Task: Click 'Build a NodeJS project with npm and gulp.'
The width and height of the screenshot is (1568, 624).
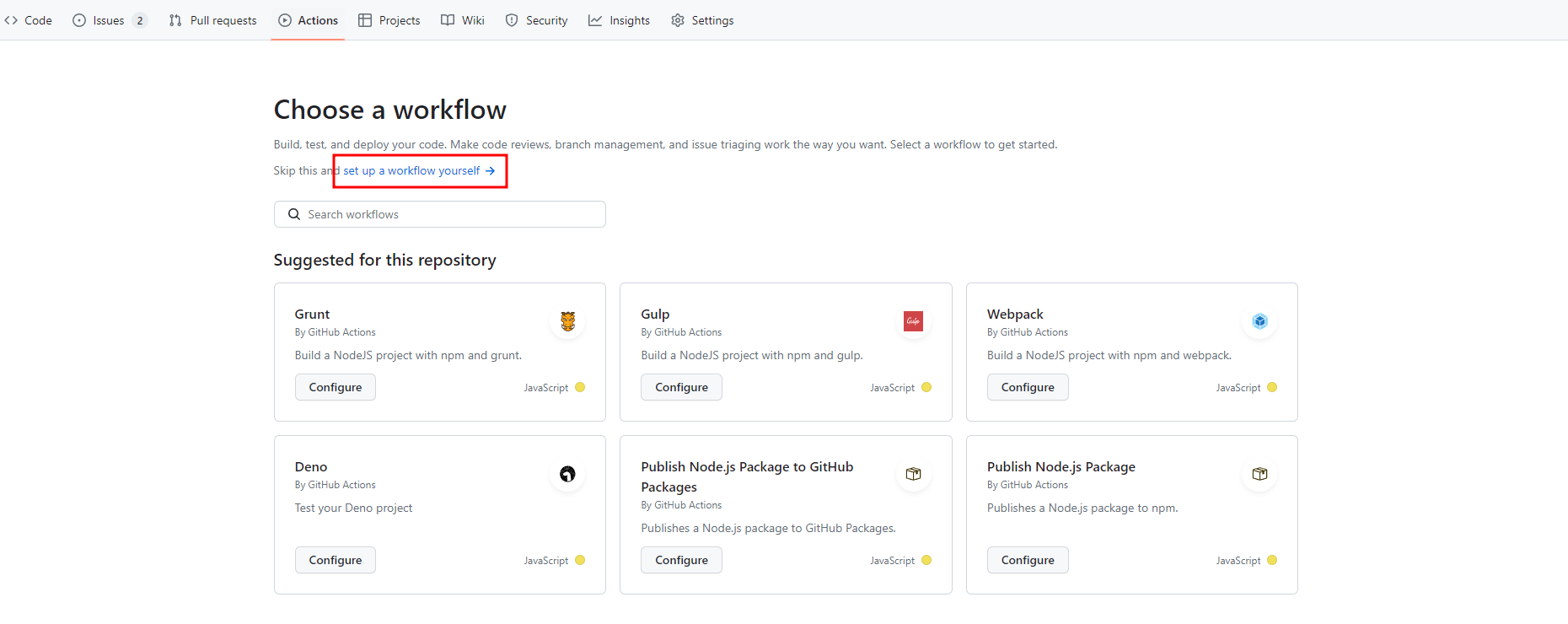Action: pos(752,355)
